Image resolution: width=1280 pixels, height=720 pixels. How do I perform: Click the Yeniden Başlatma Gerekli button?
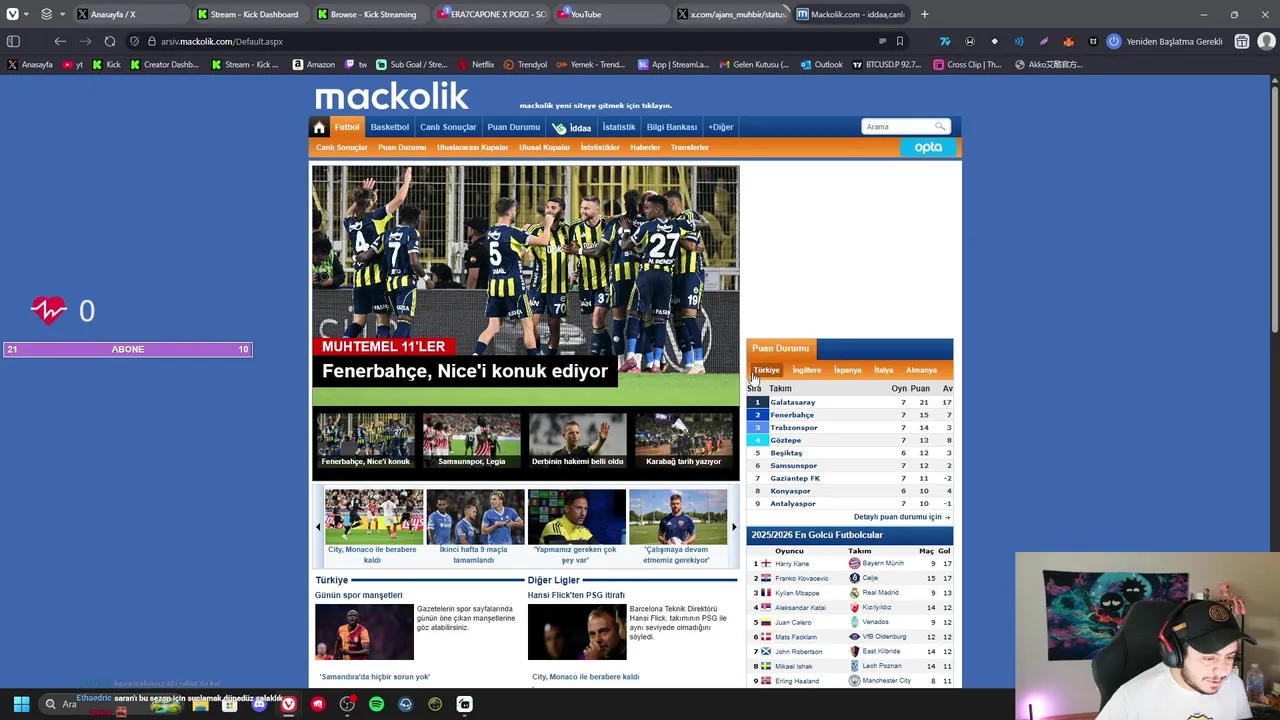coord(1164,41)
